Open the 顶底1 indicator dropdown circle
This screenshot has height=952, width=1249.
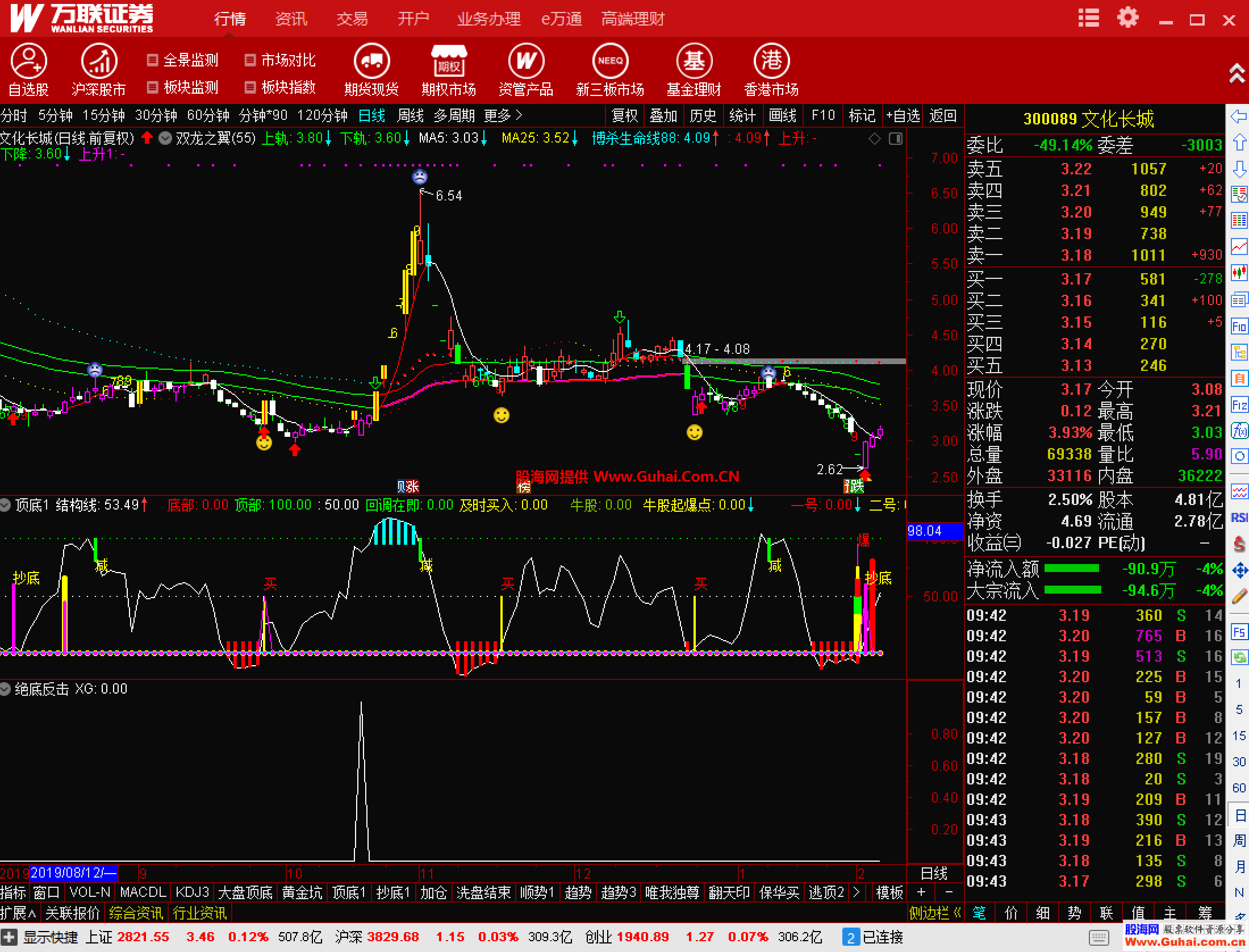6,505
